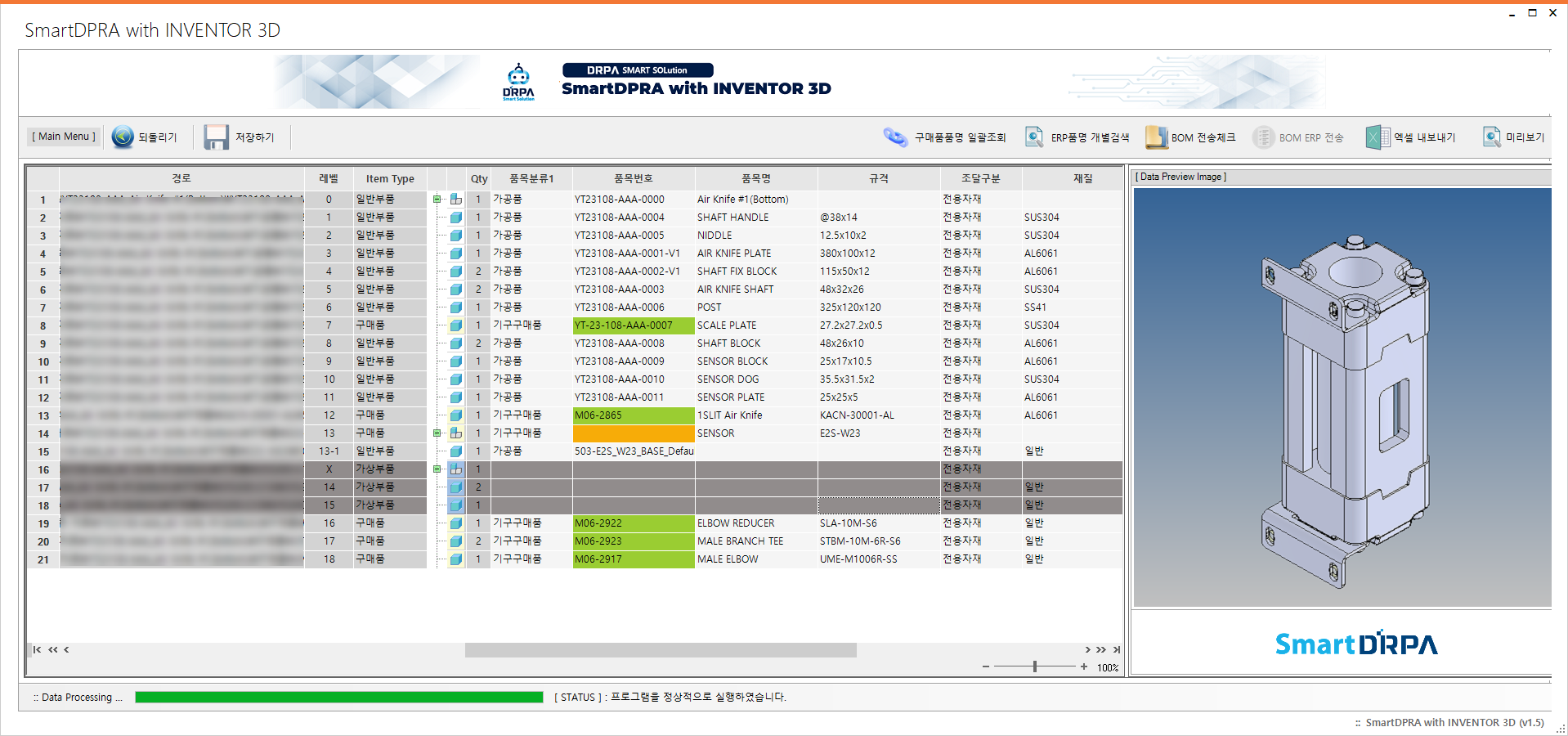Collapse the Air Knife #1(Bottom) tree node
The width and height of the screenshot is (1568, 736).
point(437,200)
